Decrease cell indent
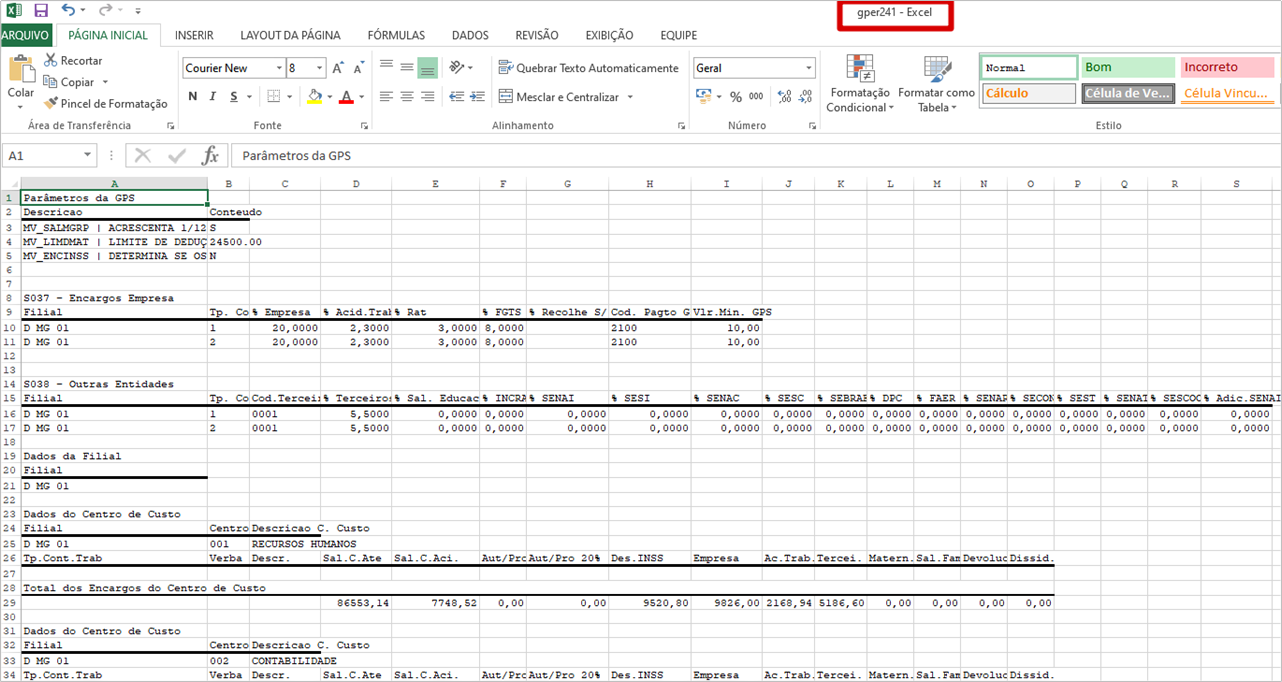The height and width of the screenshot is (682, 1282). click(x=457, y=97)
